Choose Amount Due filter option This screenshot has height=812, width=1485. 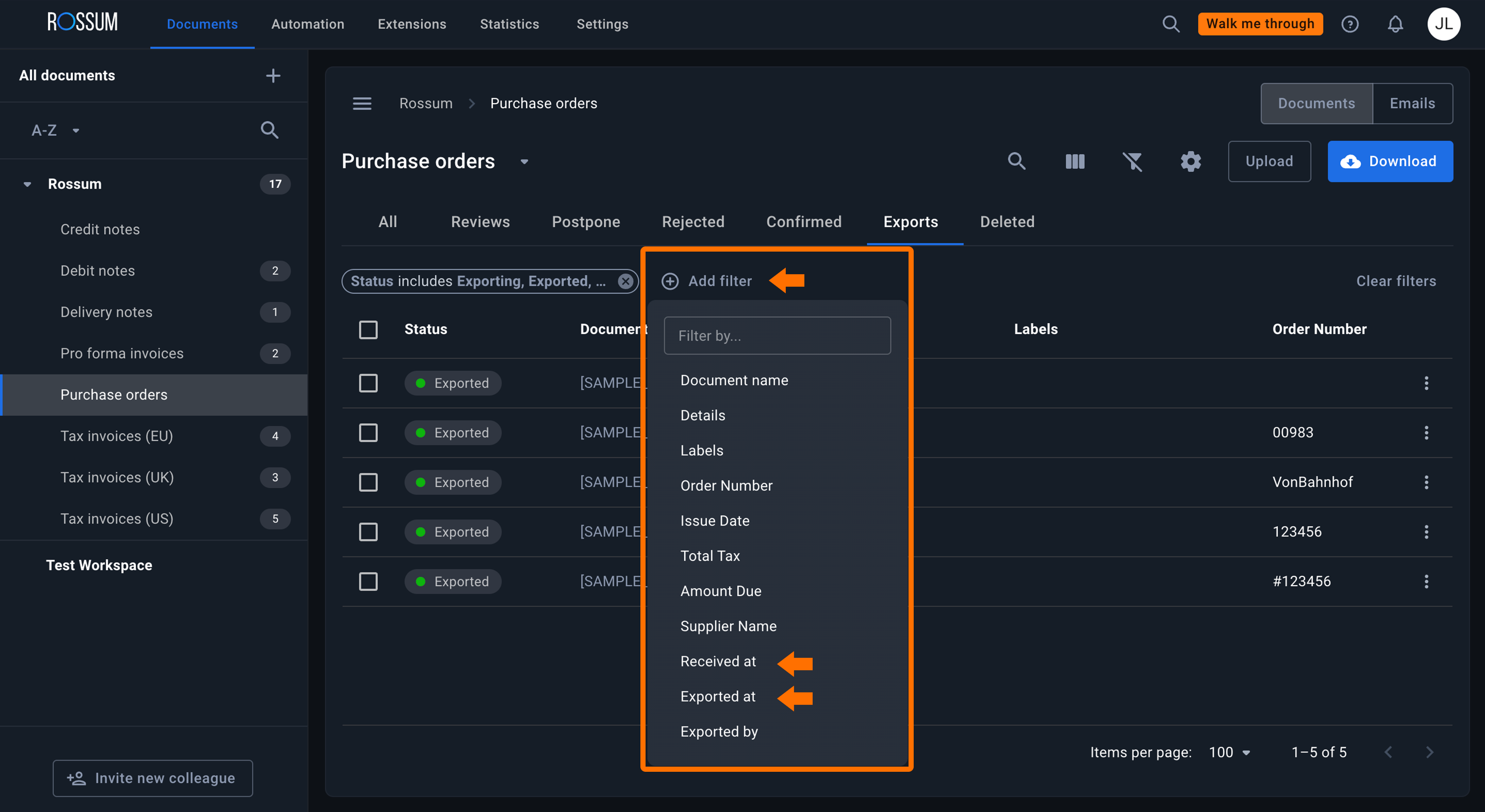coord(721,591)
